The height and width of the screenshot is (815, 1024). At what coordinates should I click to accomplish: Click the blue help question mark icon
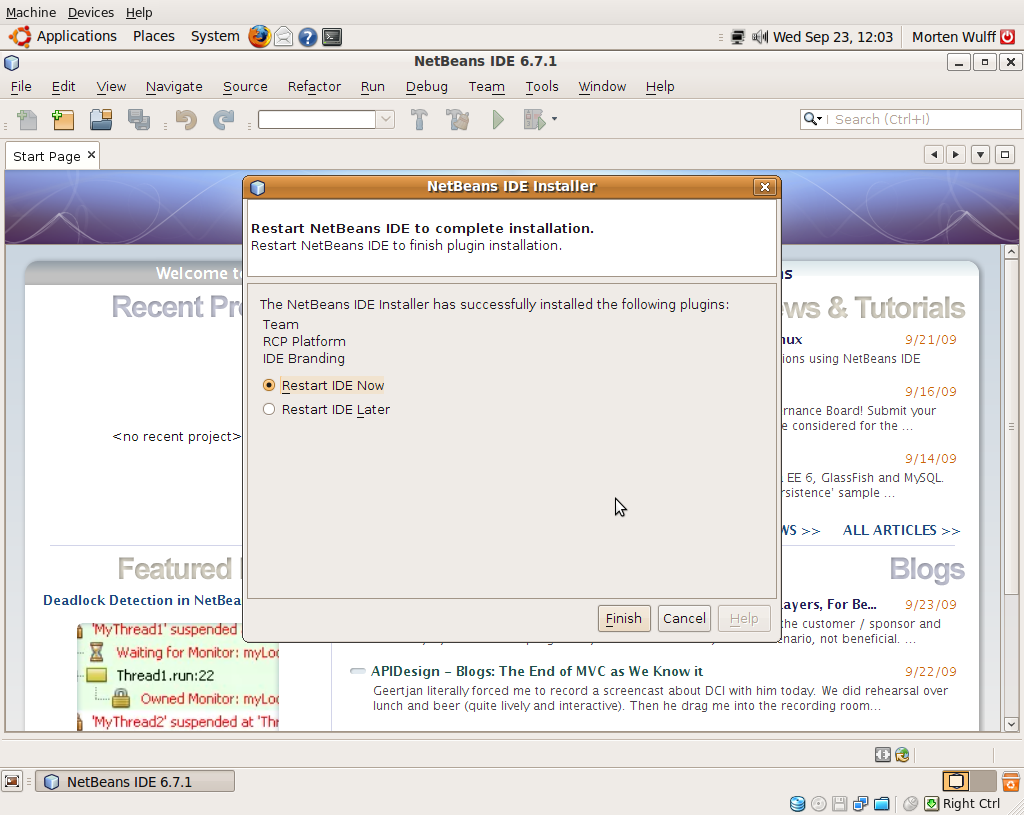click(x=308, y=37)
